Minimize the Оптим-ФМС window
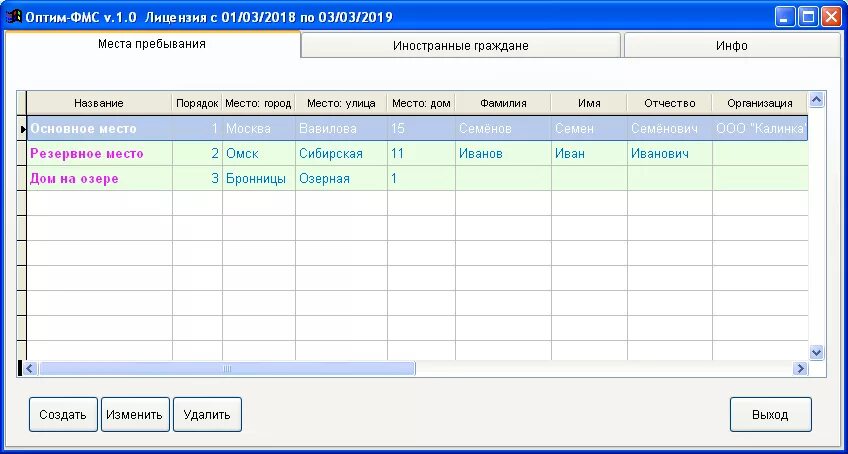 [785, 17]
